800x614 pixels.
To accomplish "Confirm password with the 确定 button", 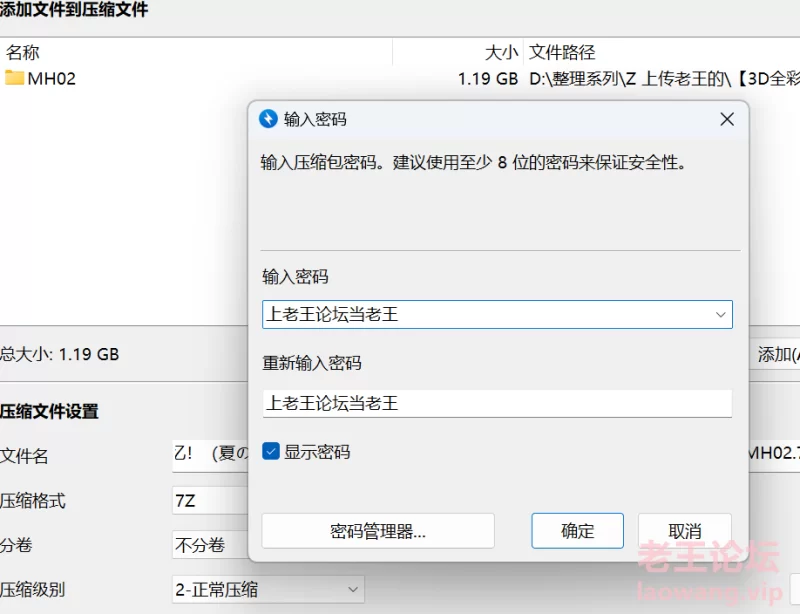I will (577, 531).
